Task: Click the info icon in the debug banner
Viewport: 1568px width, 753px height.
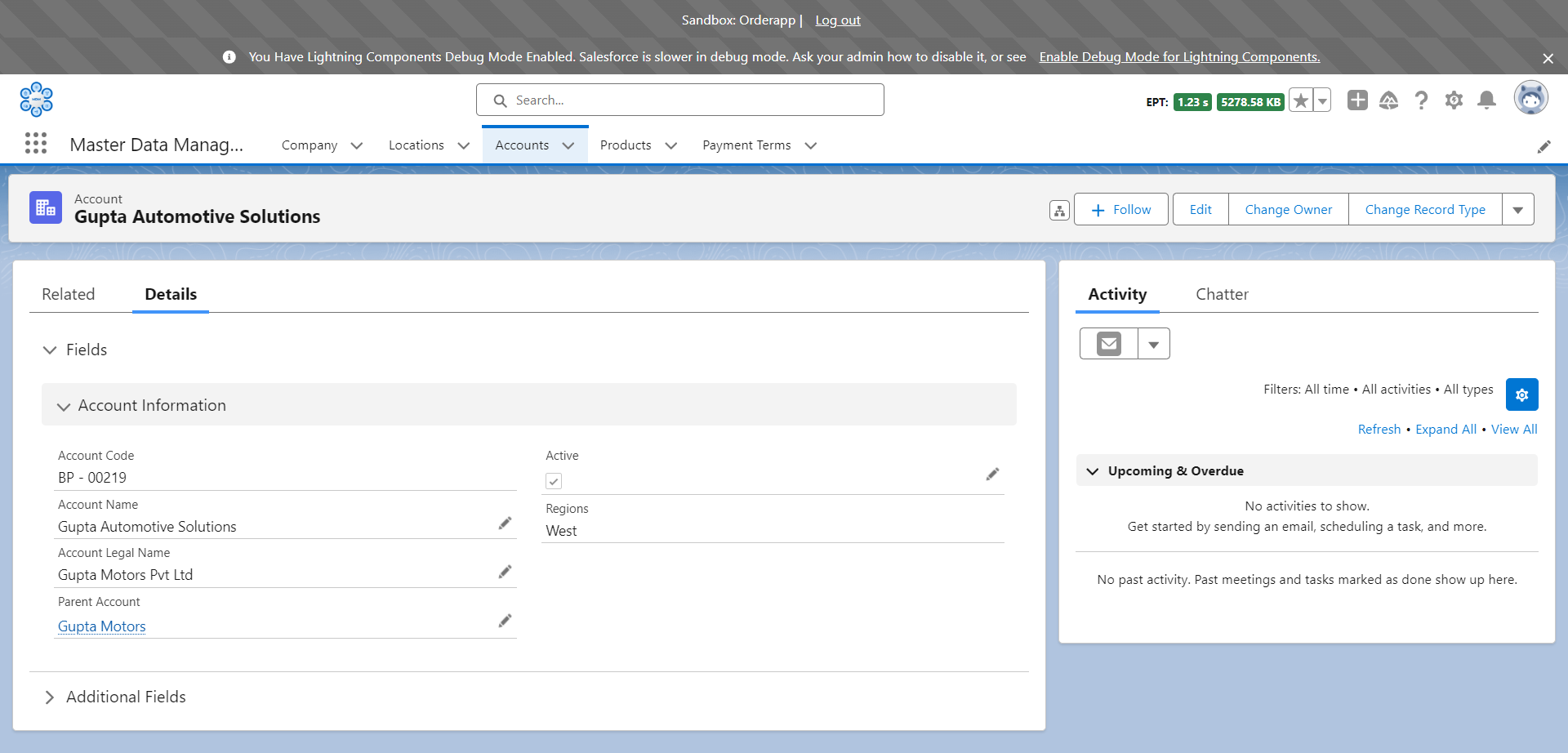Action: click(x=229, y=57)
